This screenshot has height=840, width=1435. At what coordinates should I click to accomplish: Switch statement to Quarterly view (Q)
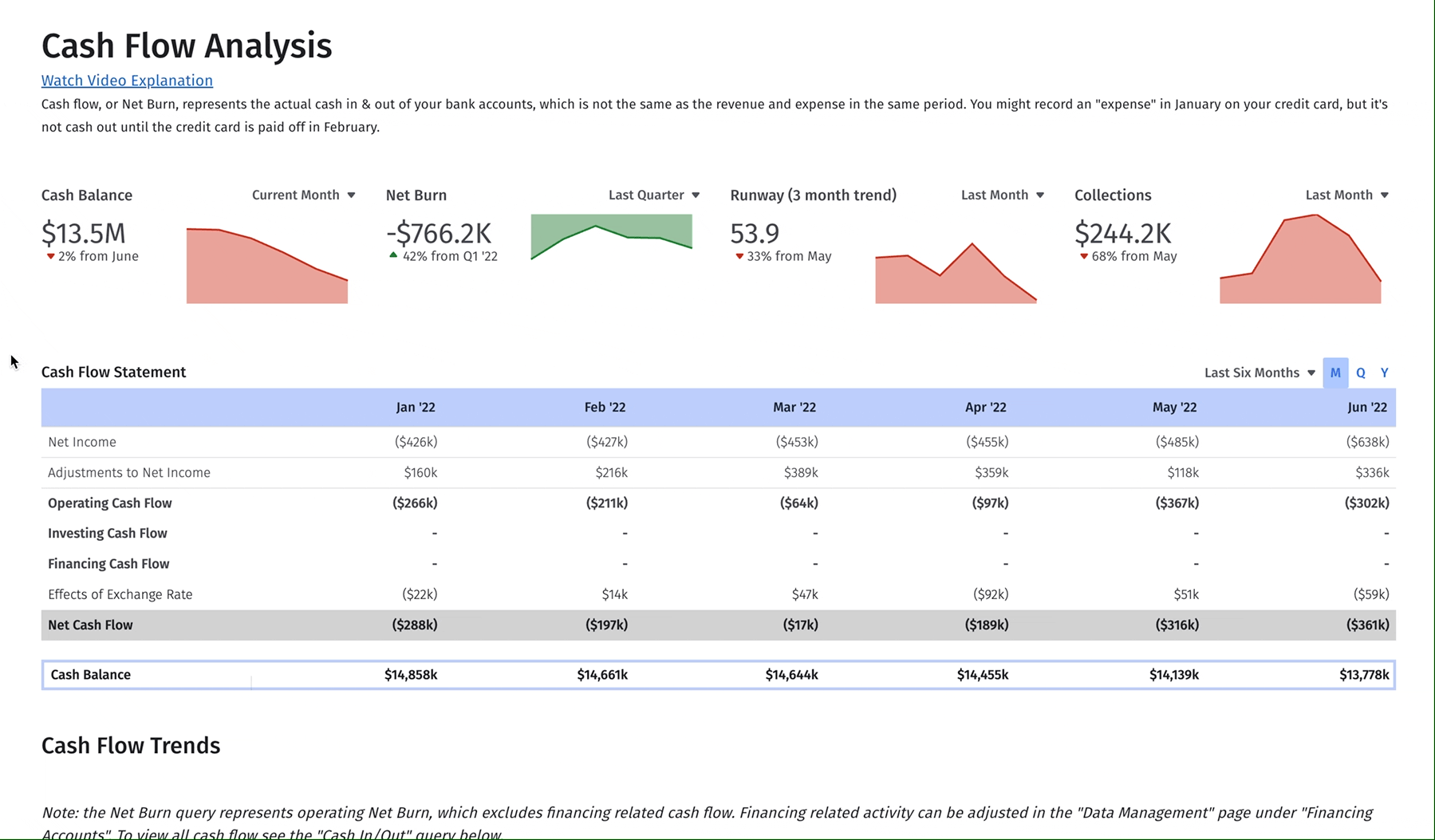click(x=1361, y=373)
